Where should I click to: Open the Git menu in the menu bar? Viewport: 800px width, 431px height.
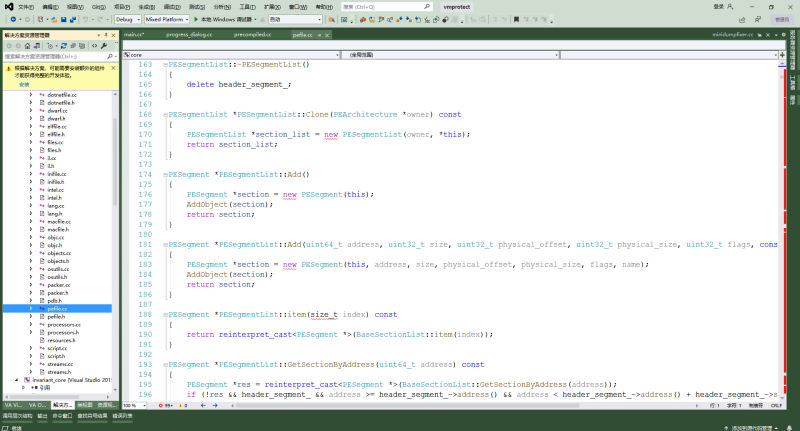point(98,6)
